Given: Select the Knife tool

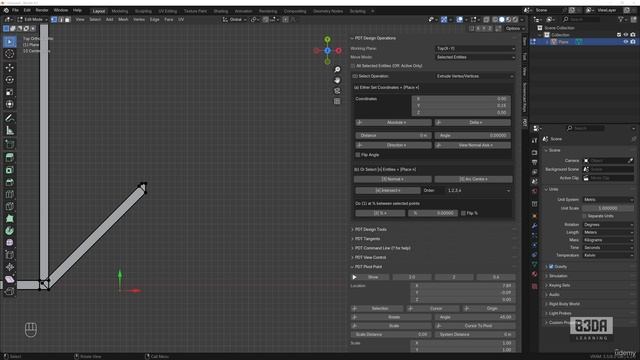Looking at the screenshot, I should click(9, 207).
